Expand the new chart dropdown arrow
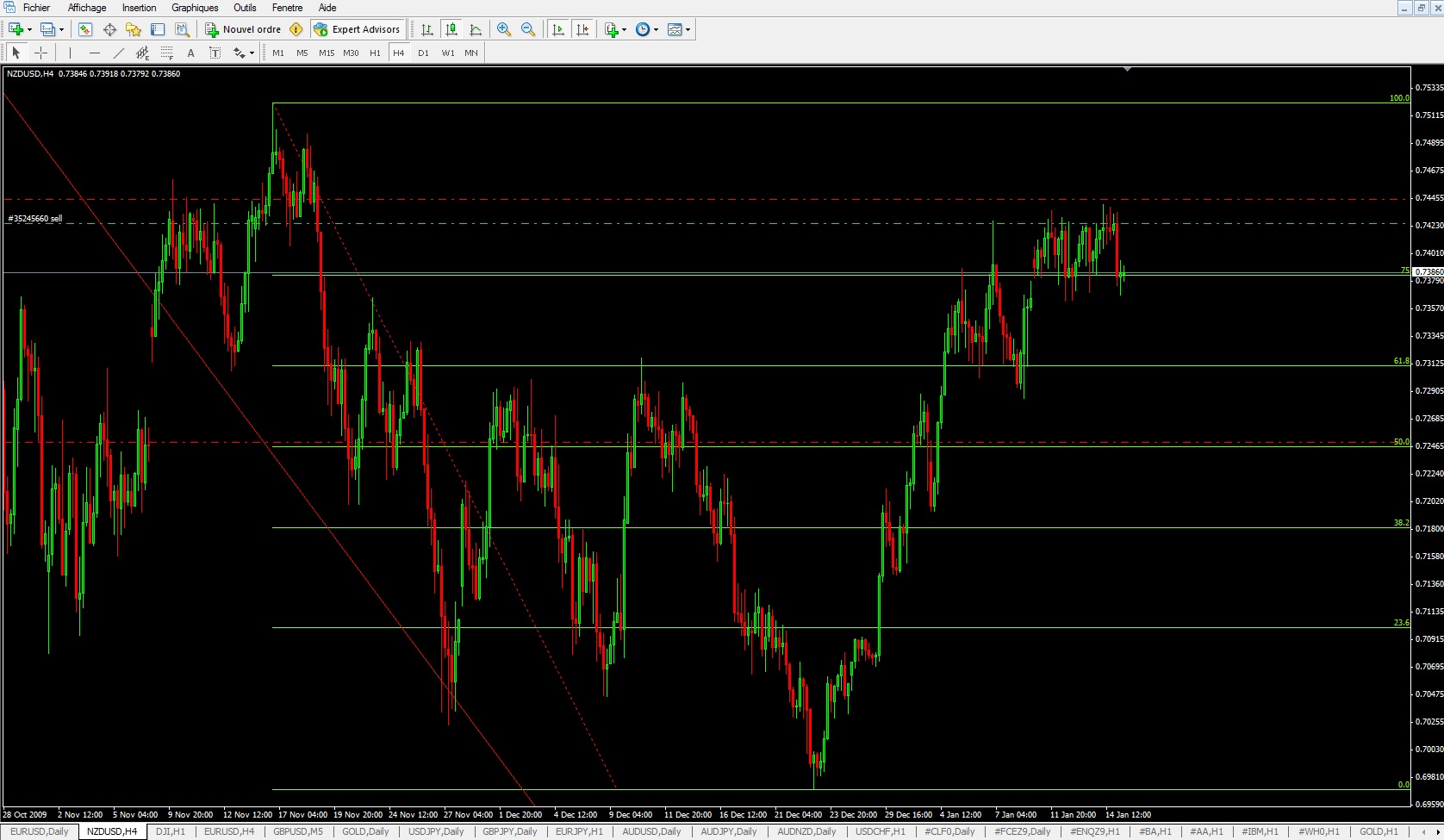Image resolution: width=1444 pixels, height=840 pixels. click(x=29, y=29)
